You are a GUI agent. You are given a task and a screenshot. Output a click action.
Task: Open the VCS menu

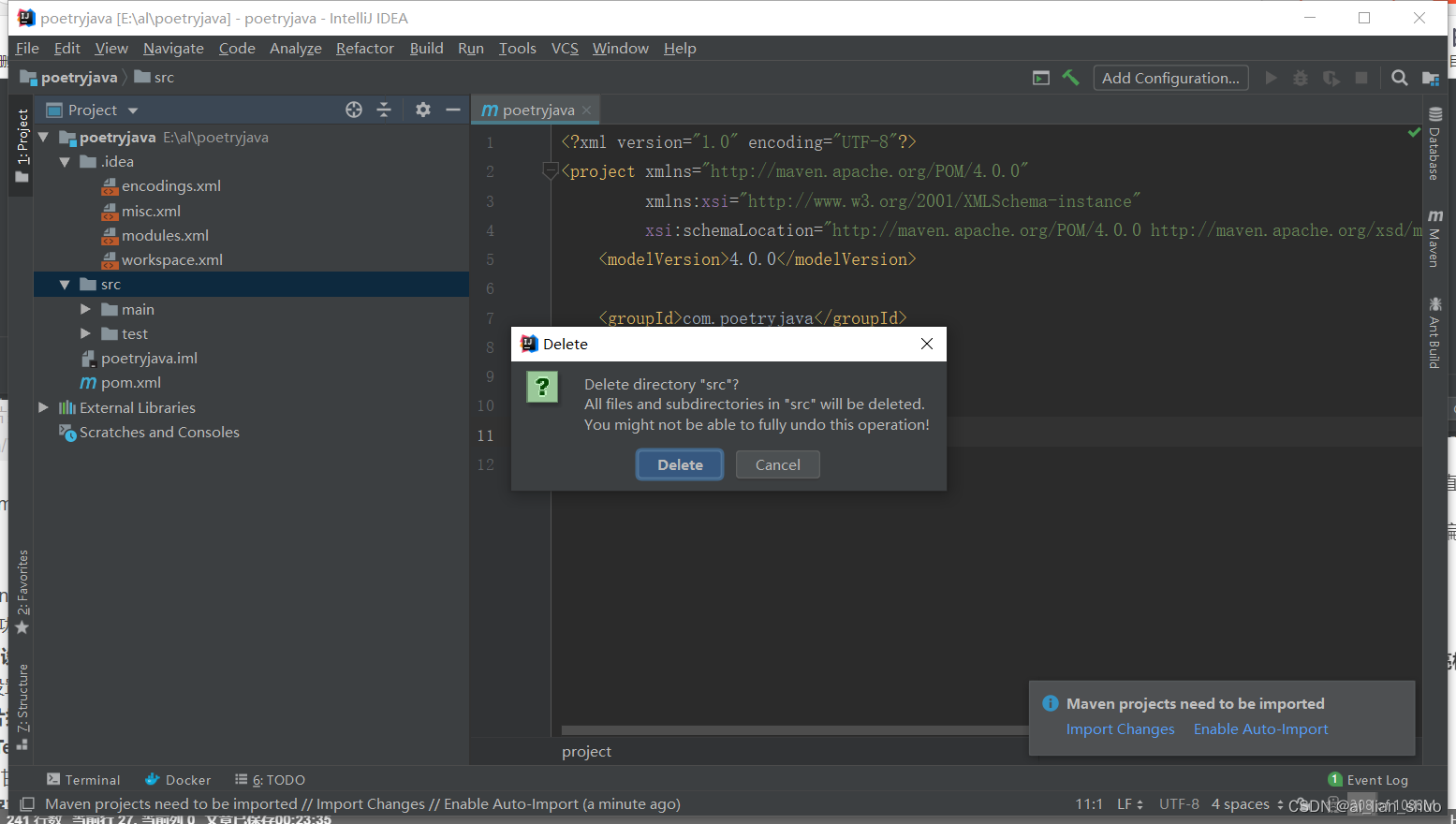pyautogui.click(x=565, y=48)
